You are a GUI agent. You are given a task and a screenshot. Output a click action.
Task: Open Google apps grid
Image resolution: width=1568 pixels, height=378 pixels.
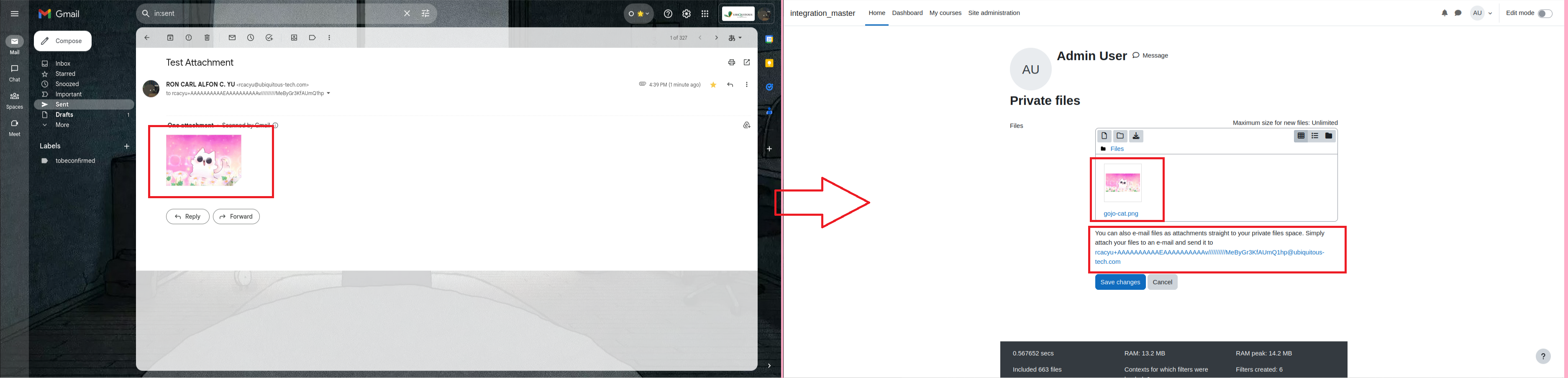(x=705, y=13)
